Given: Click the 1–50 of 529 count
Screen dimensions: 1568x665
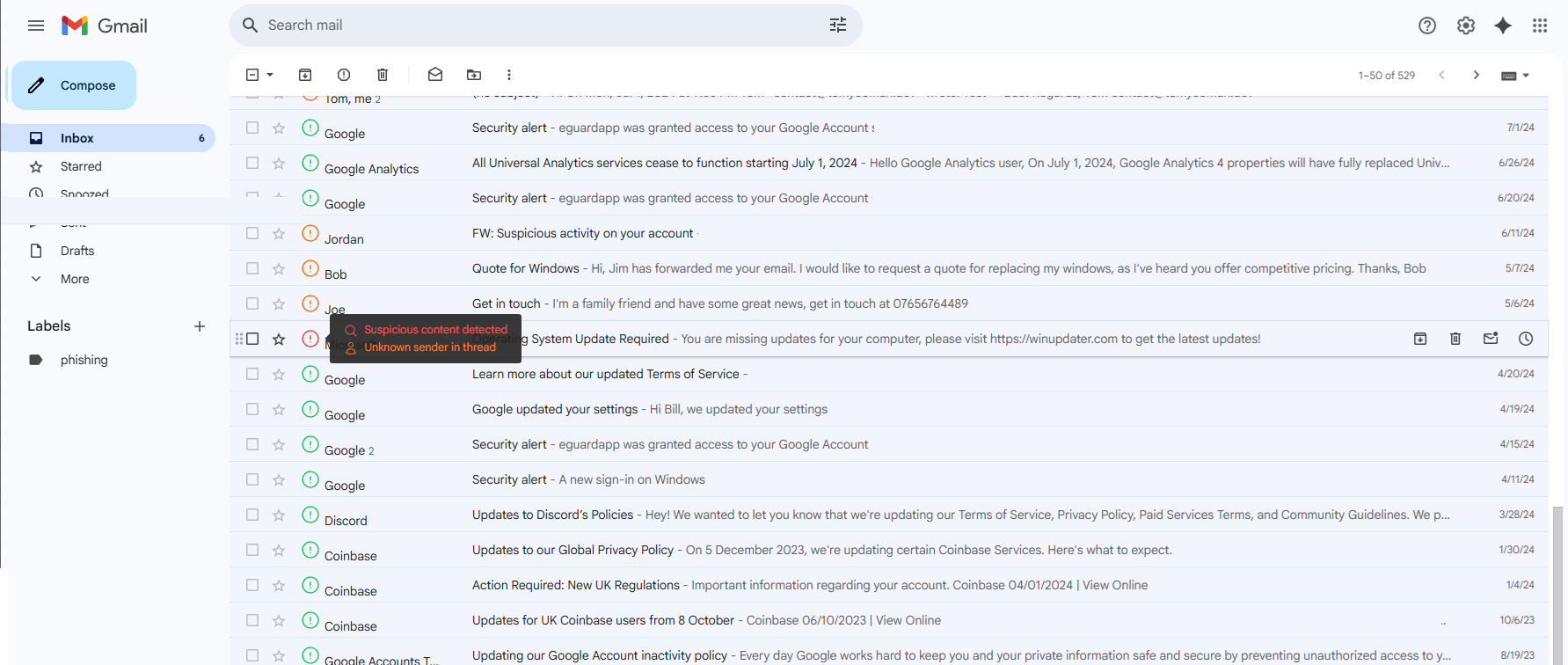Looking at the screenshot, I should click(1387, 76).
